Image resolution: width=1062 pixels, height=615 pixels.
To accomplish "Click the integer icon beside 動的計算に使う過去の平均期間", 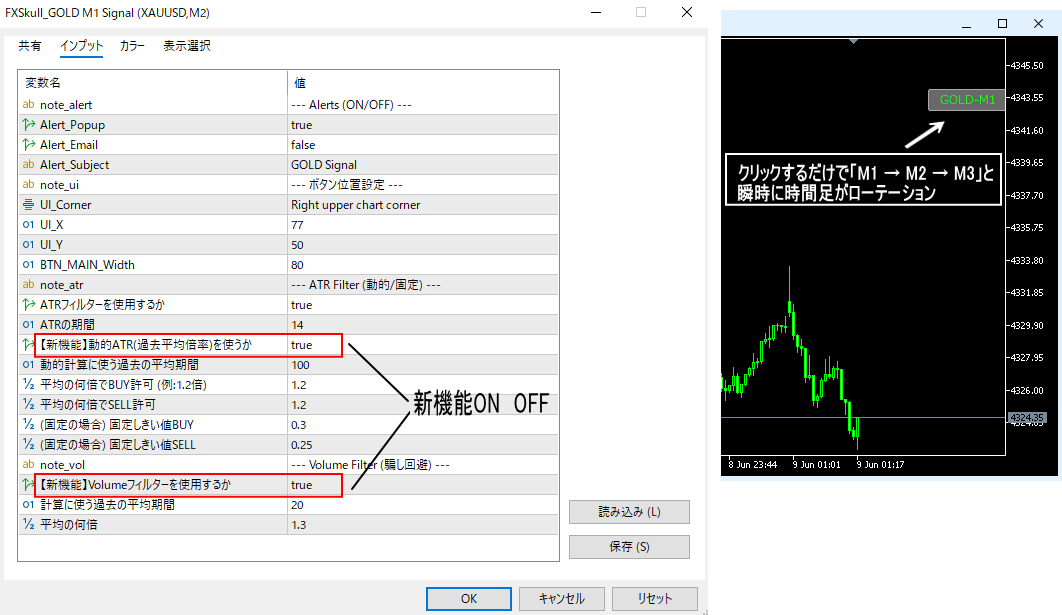I will click(28, 364).
